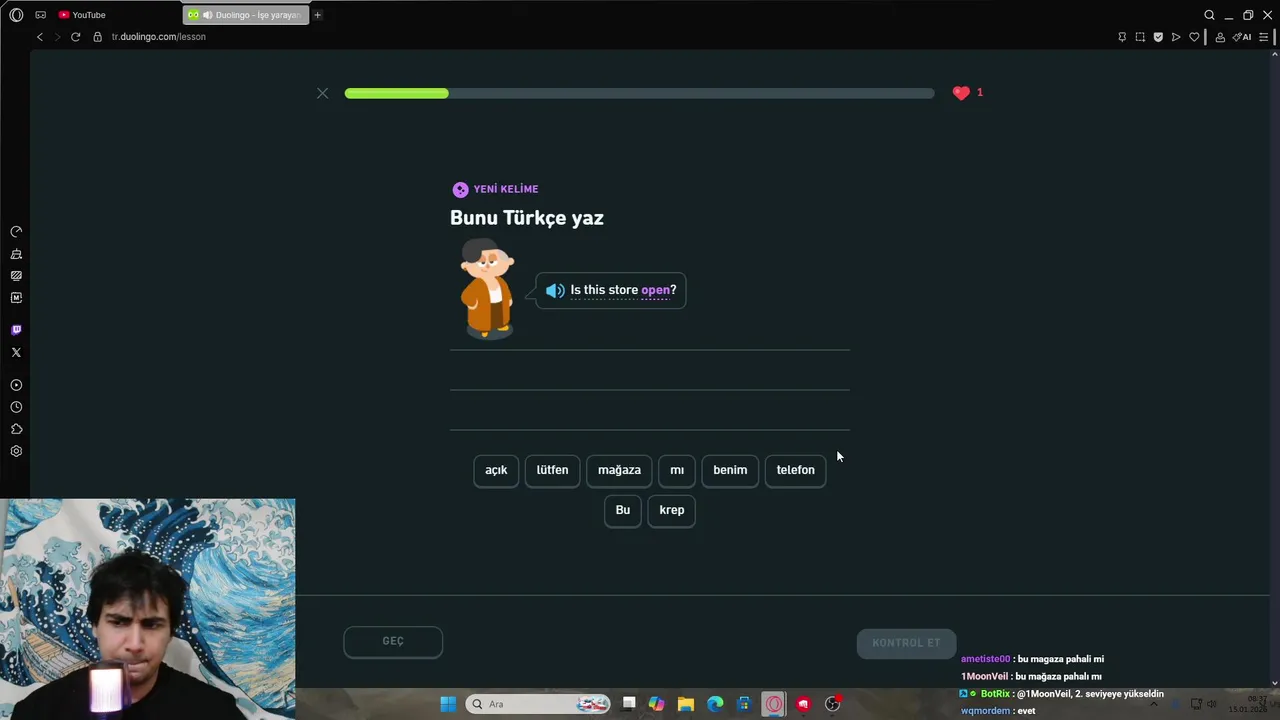The image size is (1280, 720).
Task: Reload the current page
Action: [x=75, y=37]
